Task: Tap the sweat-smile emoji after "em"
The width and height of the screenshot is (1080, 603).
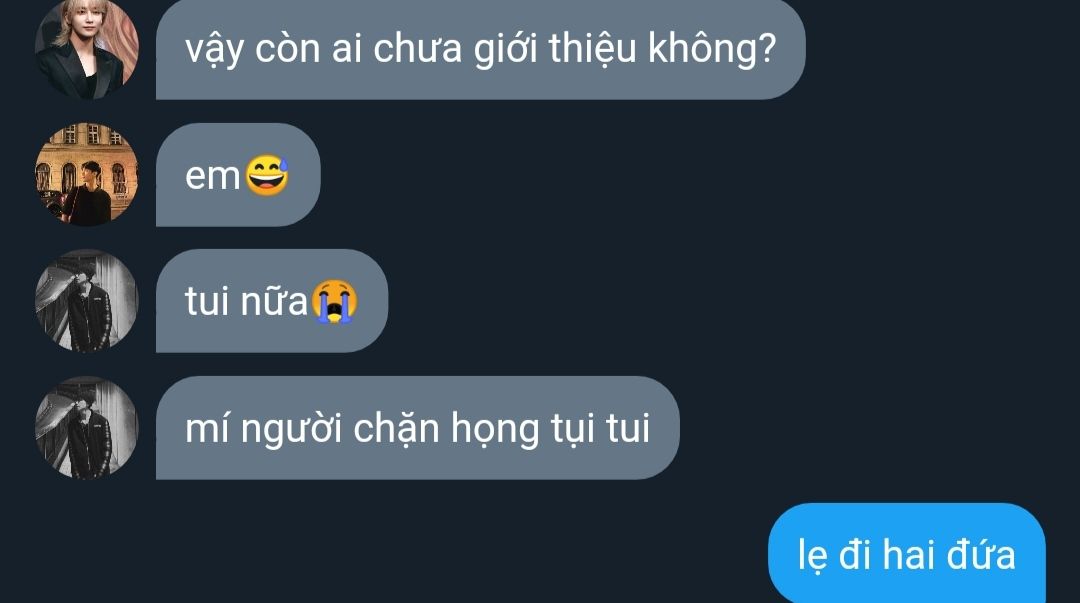Action: point(267,175)
